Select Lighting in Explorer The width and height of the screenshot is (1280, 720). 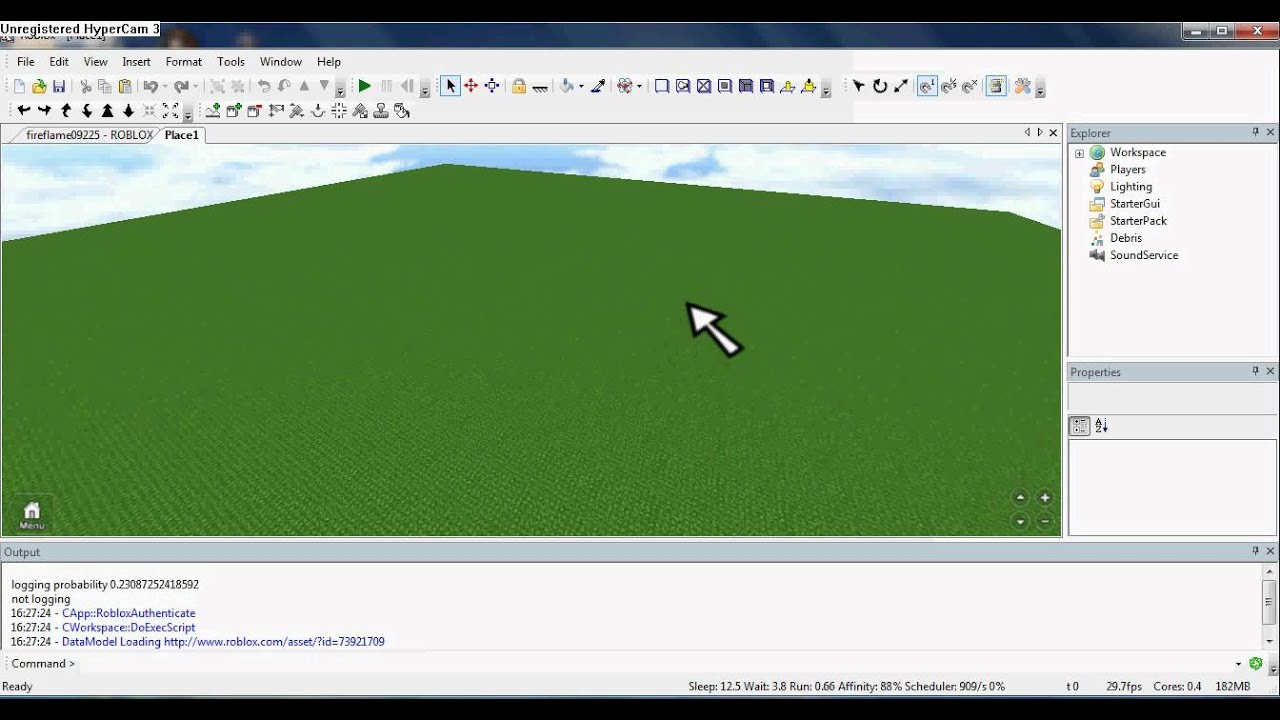tap(1130, 187)
